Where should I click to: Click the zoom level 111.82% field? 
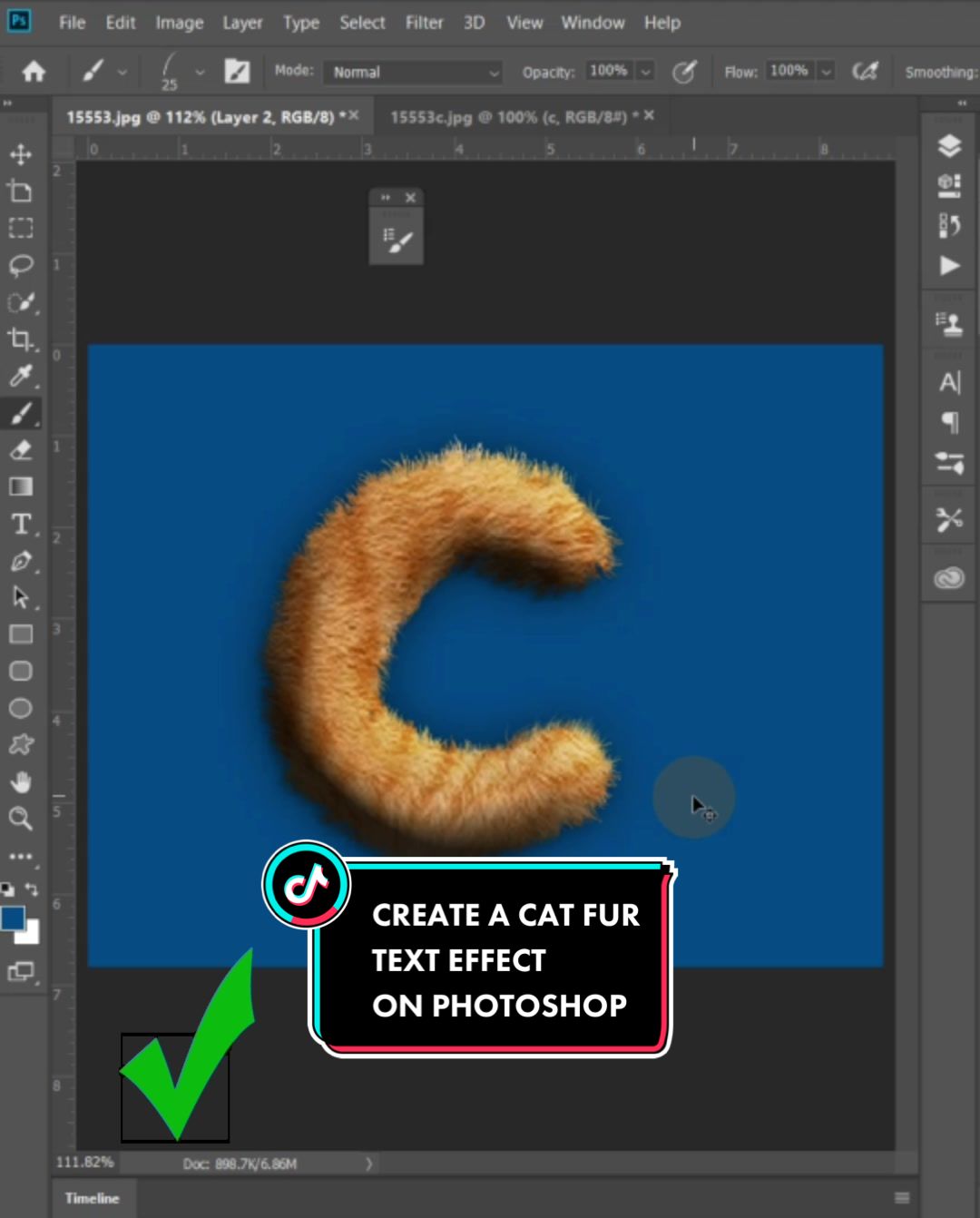(84, 1163)
